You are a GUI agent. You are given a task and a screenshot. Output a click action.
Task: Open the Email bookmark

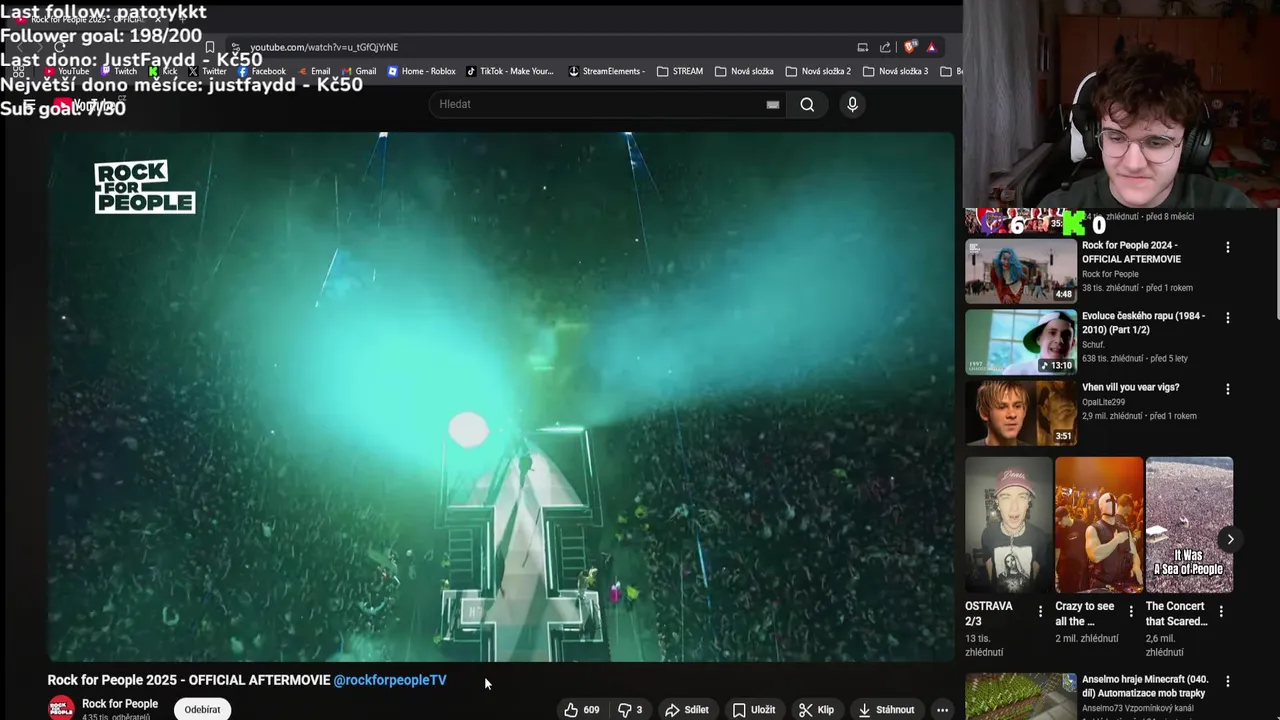coord(314,71)
